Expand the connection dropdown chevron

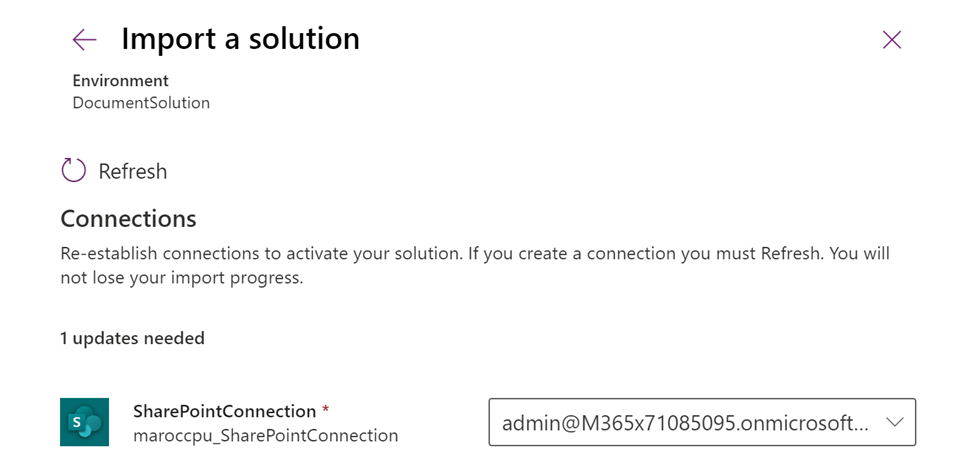894,422
